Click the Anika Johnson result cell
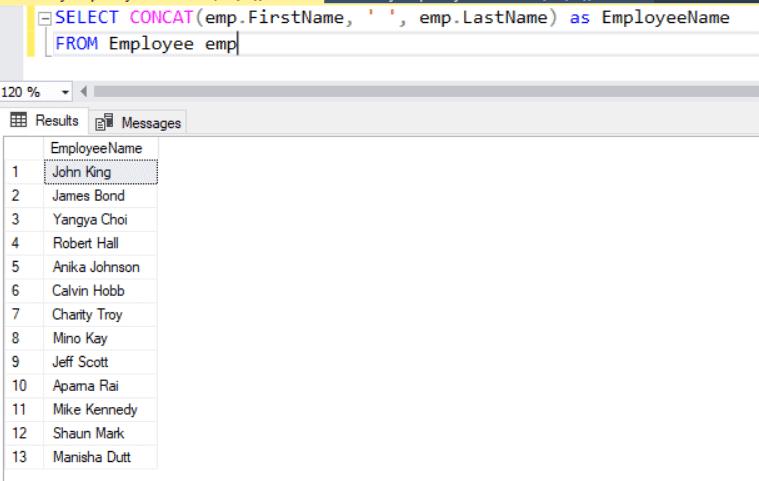The width and height of the screenshot is (759, 481). click(x=100, y=267)
